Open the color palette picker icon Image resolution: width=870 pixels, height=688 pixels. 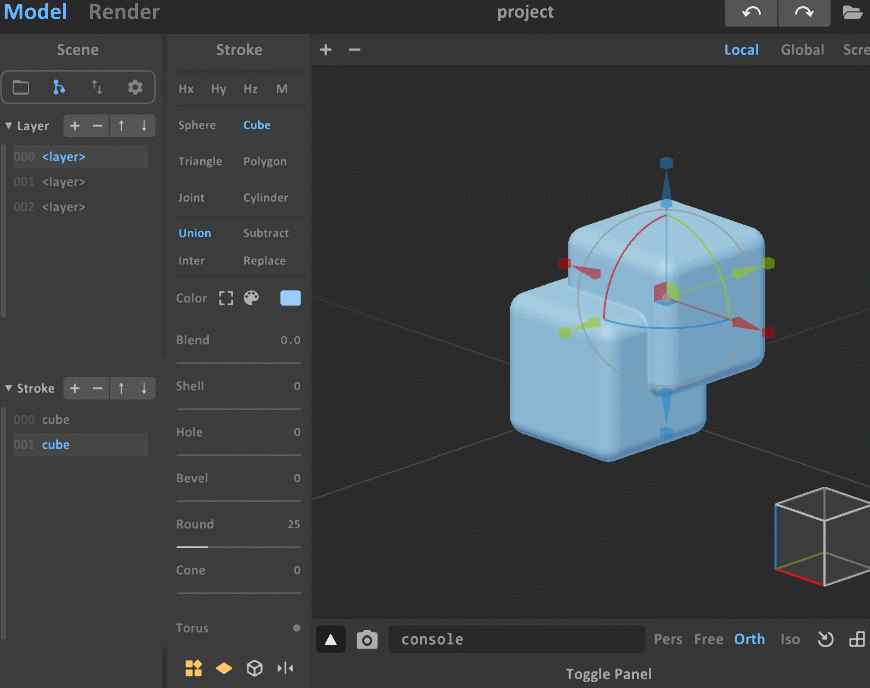pyautogui.click(x=251, y=298)
